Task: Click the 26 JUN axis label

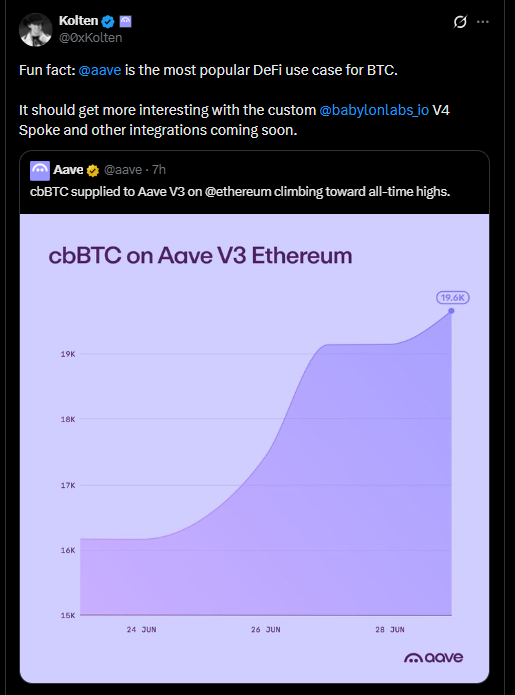Action: pyautogui.click(x=265, y=629)
